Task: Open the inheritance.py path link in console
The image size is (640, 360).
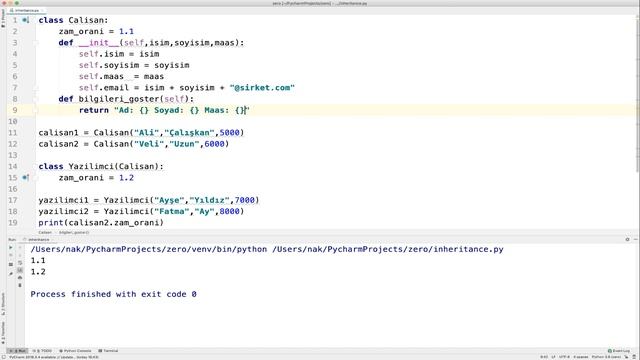Action: [x=388, y=249]
